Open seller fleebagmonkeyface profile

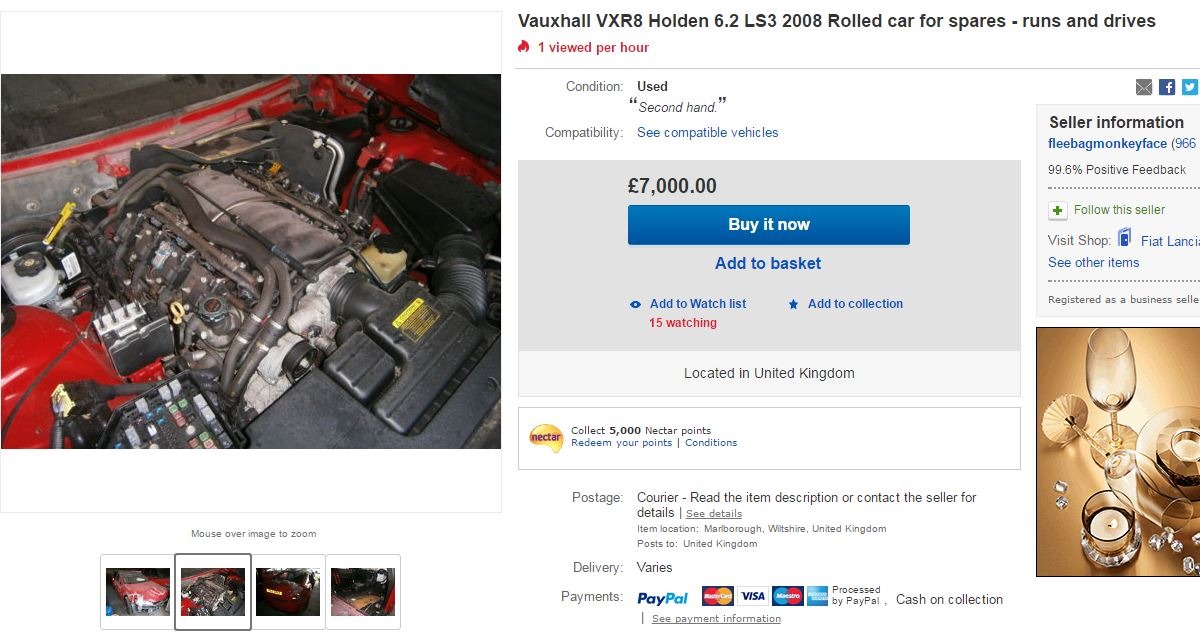pos(1107,144)
